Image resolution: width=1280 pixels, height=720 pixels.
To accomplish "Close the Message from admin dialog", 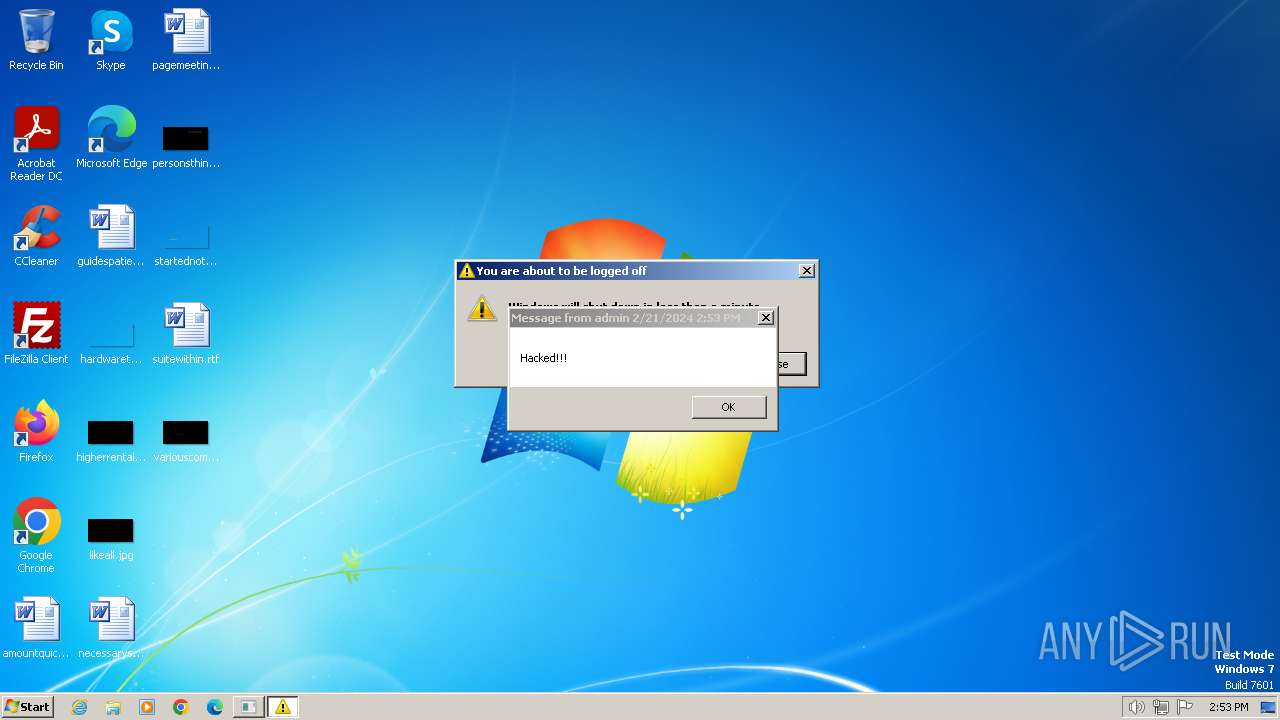I will point(766,318).
